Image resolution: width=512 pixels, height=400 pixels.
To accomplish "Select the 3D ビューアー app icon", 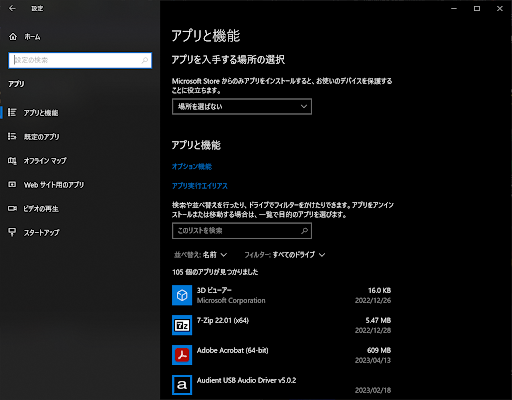I will point(182,295).
